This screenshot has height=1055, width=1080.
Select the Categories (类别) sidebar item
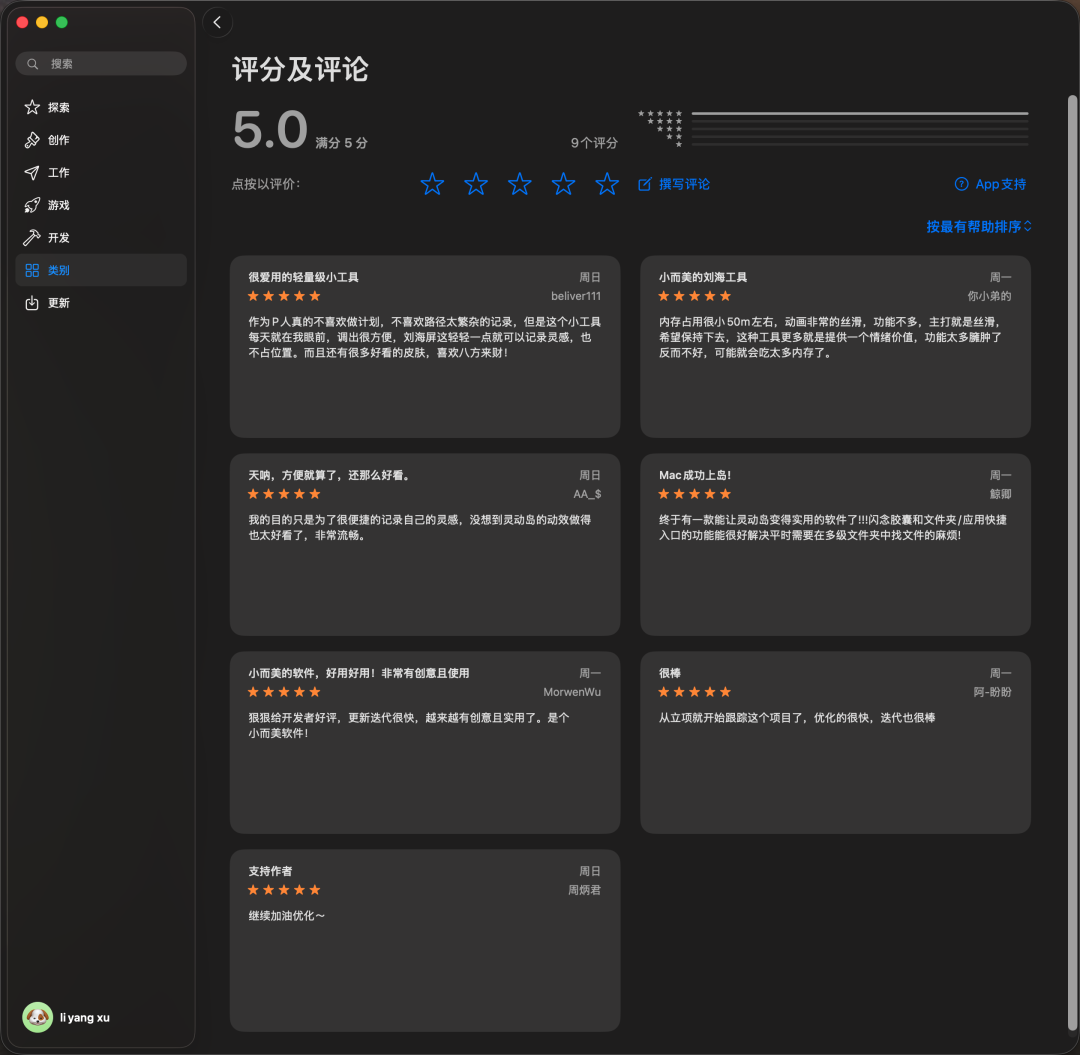pos(101,270)
